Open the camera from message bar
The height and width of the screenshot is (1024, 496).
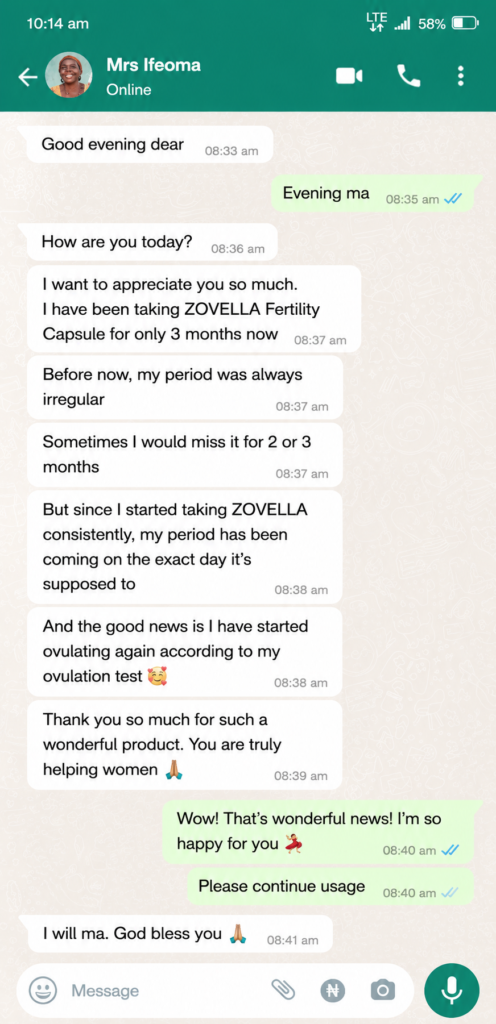pyautogui.click(x=382, y=991)
